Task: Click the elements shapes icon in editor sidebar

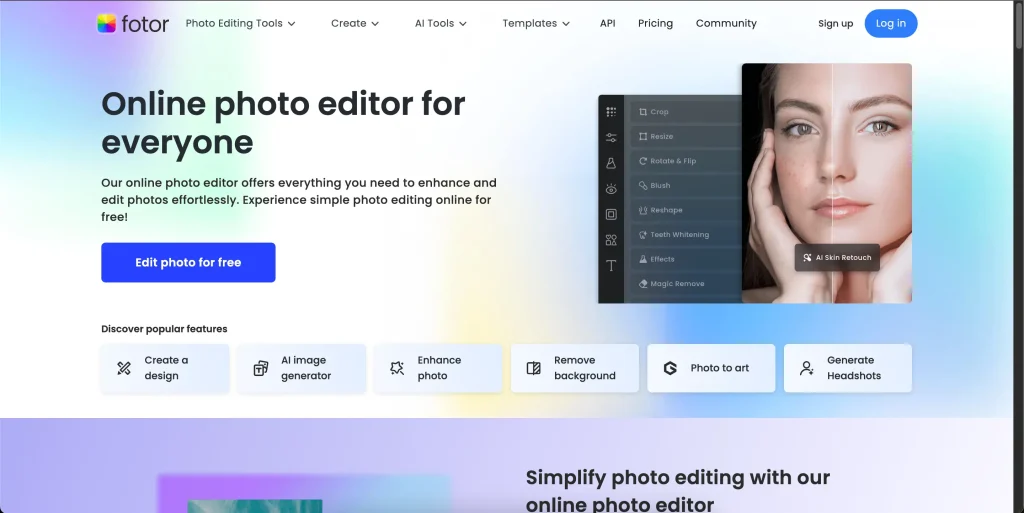Action: point(611,240)
